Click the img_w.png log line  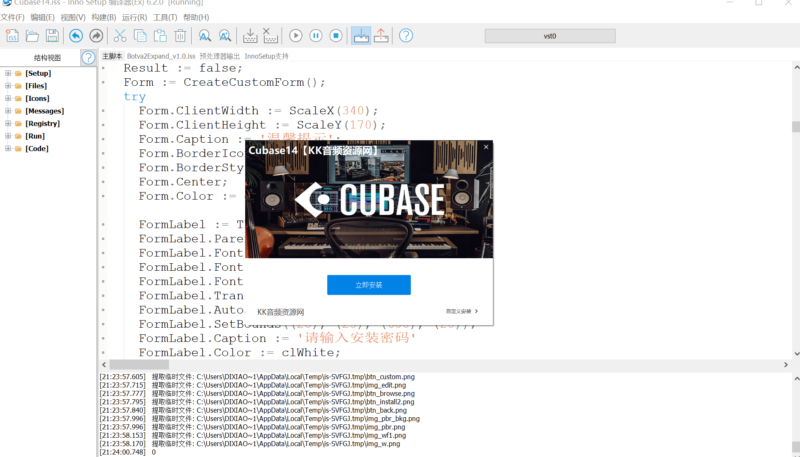[250, 444]
